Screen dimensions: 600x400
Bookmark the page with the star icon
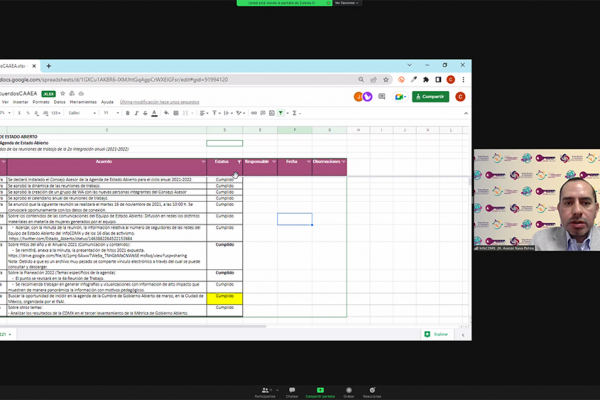(386, 80)
